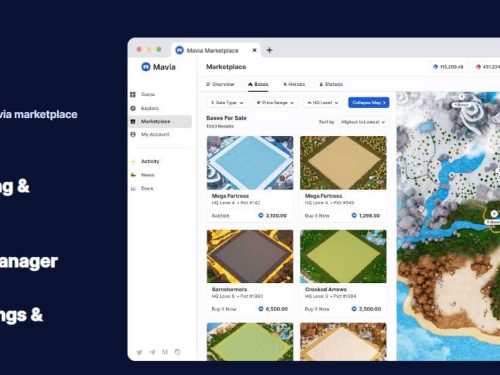Open the tan Mega Fortress base thumbnail
The image size is (500, 375).
(343, 163)
